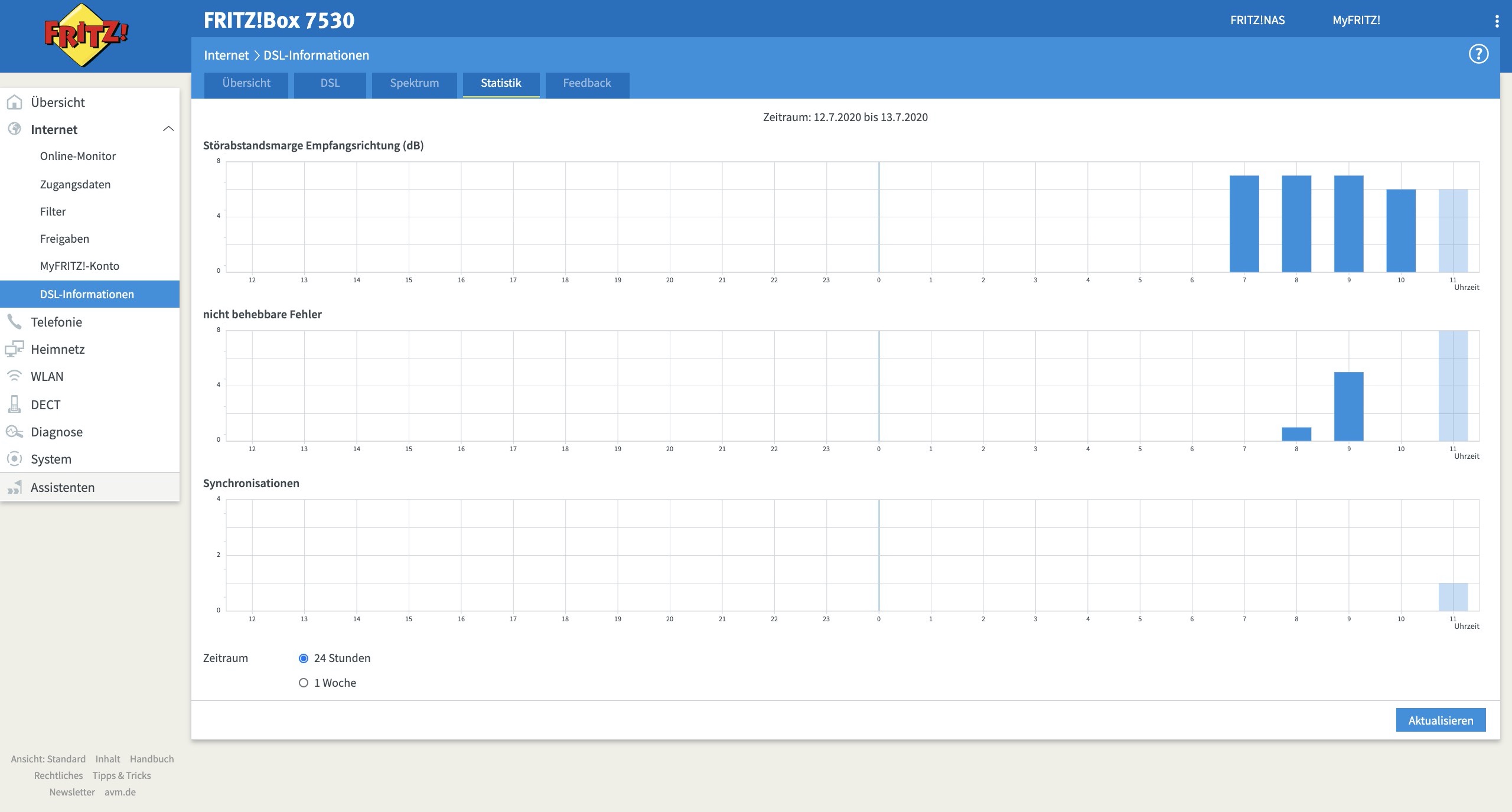The height and width of the screenshot is (812, 1512).
Task: Click Internet in the breadcrumb
Action: [226, 55]
